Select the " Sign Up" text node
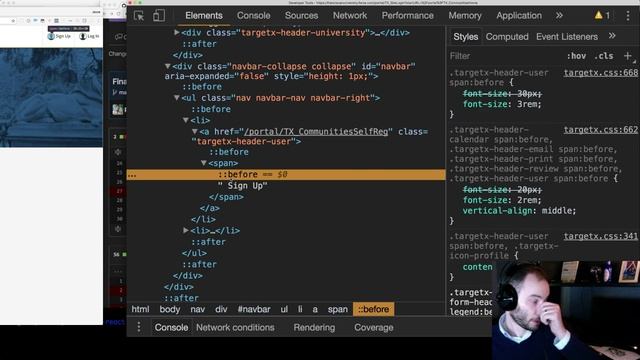640x360 pixels. pos(242,186)
